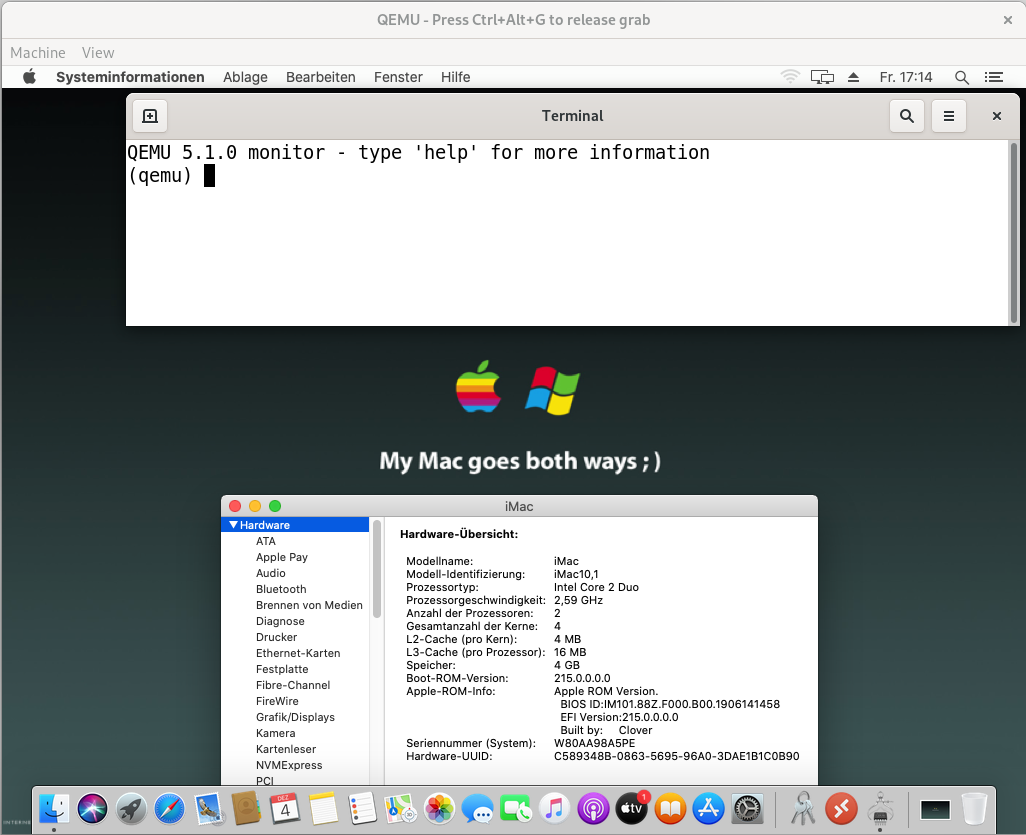Open the Mail app in the Dock

point(209,809)
